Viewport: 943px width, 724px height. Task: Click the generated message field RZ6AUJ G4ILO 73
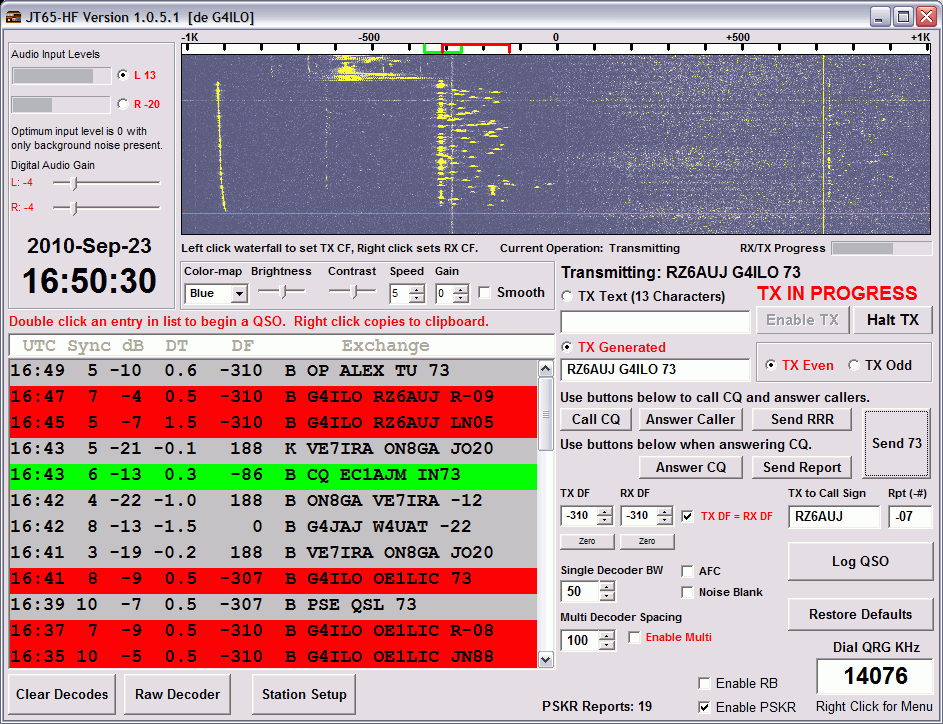656,369
